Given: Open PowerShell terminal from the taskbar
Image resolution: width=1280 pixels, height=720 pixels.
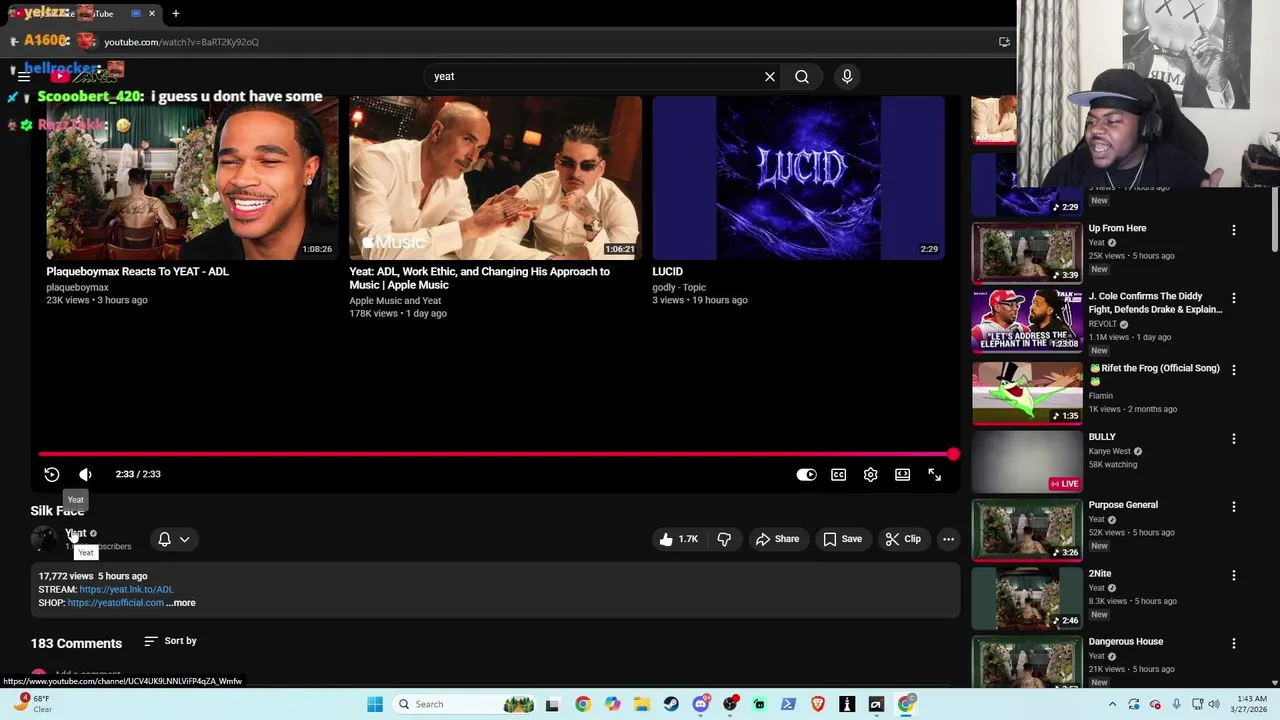Looking at the screenshot, I should (788, 704).
